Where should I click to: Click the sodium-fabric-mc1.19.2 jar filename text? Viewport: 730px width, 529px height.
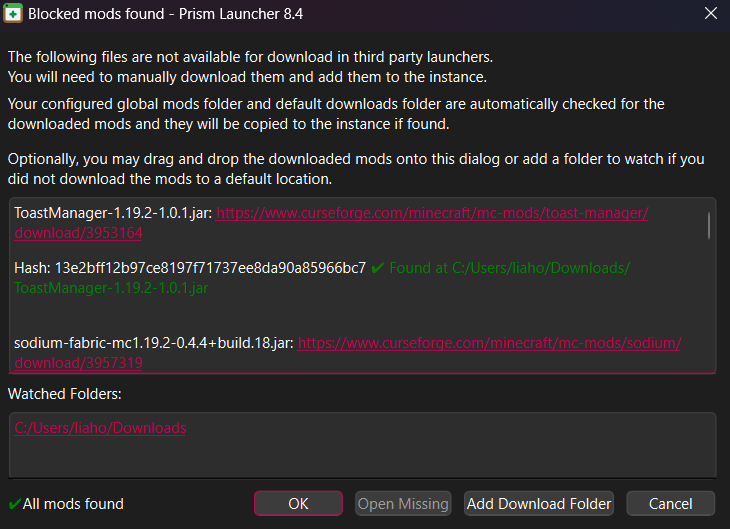(152, 343)
